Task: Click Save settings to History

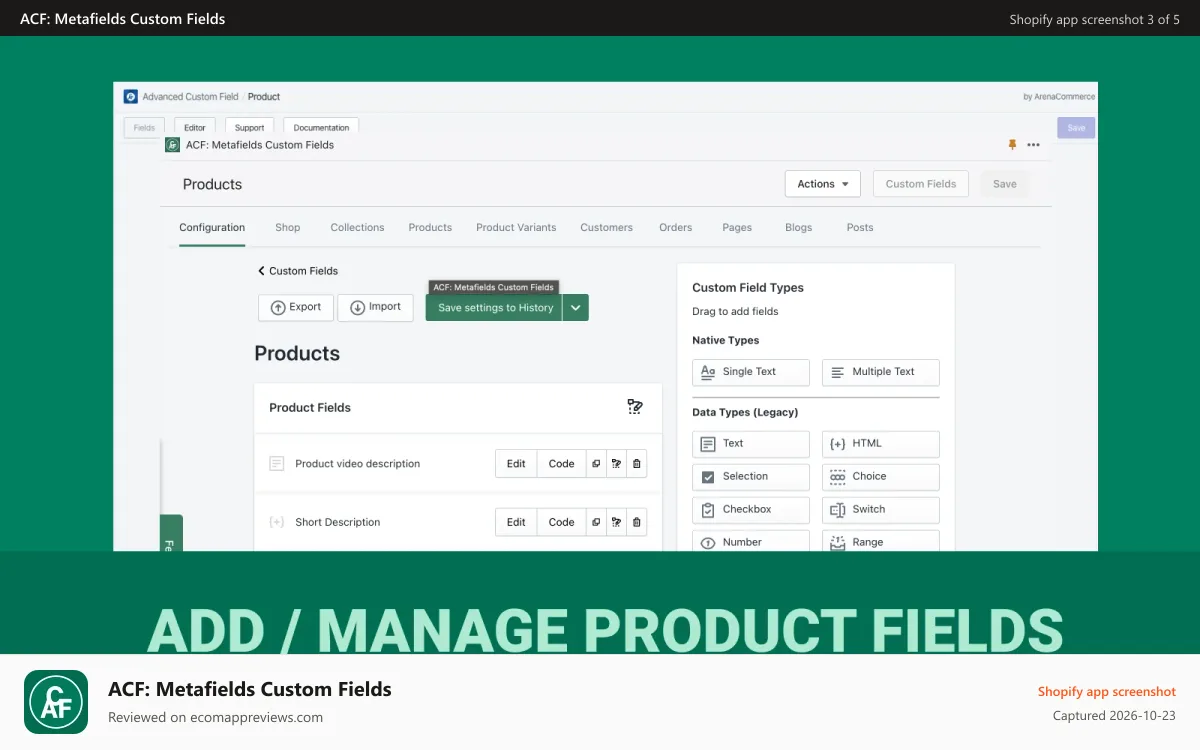Action: (494, 308)
